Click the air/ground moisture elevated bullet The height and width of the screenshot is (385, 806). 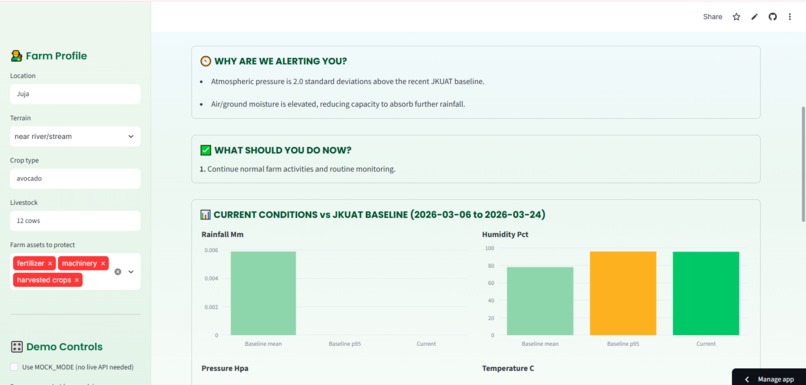(x=338, y=104)
